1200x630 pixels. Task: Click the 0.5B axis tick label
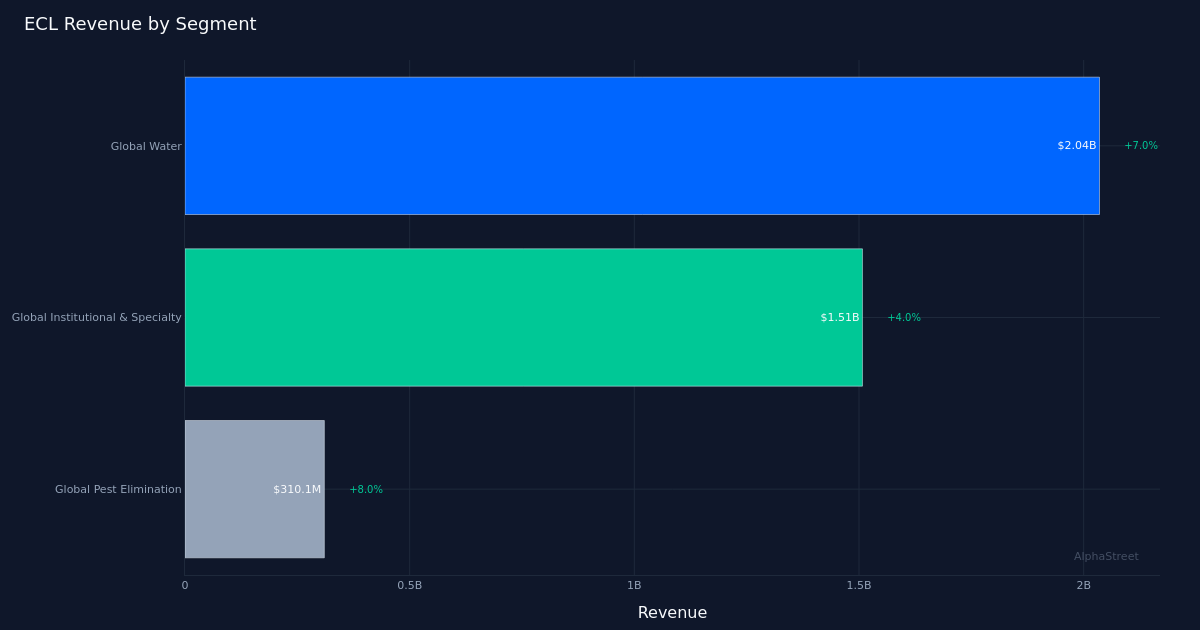tap(409, 586)
